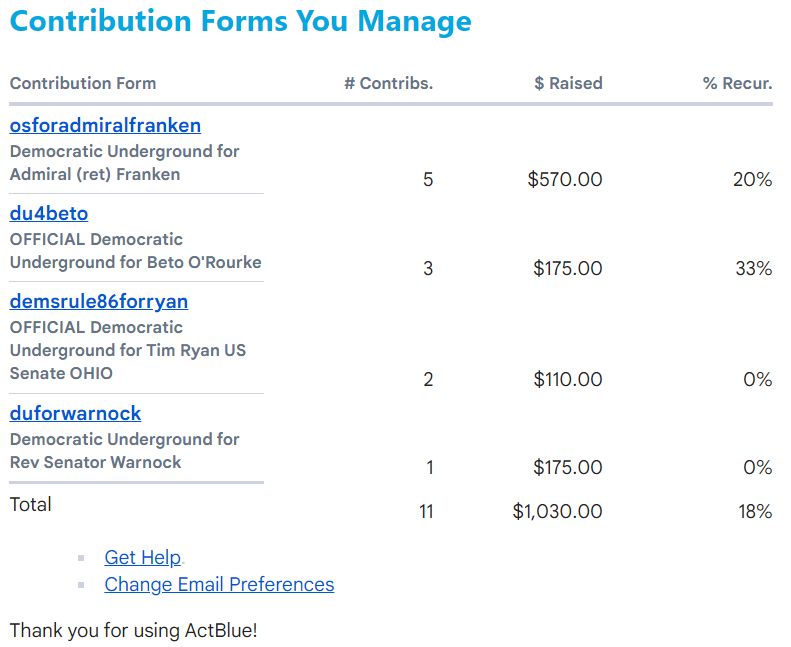The image size is (791, 647).
Task: Click the Get Help link
Action: coord(143,558)
